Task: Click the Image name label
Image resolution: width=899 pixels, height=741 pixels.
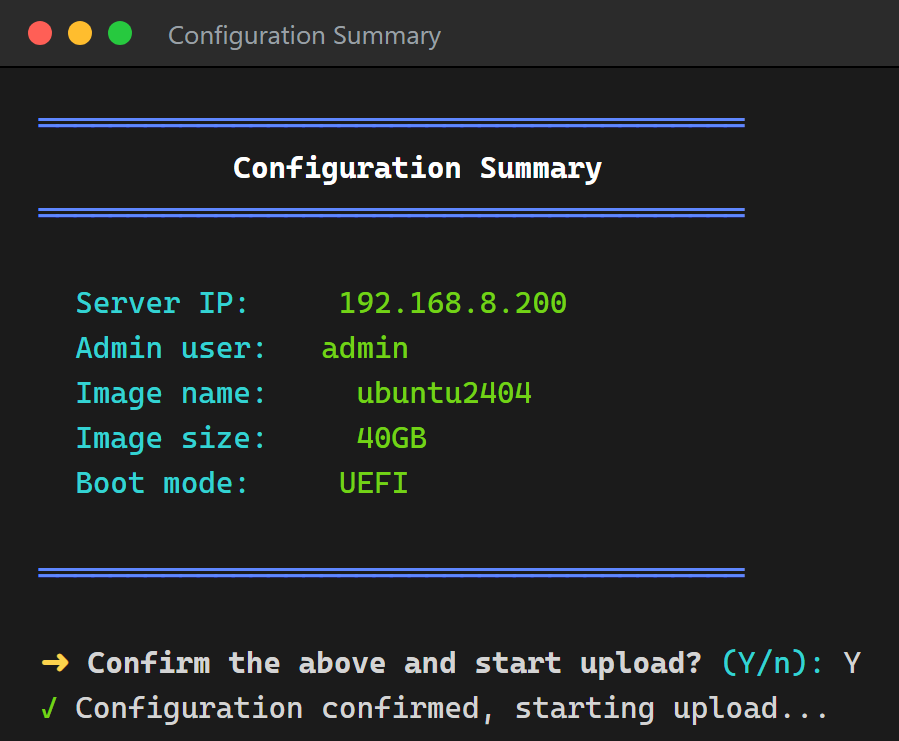Action: pos(171,395)
